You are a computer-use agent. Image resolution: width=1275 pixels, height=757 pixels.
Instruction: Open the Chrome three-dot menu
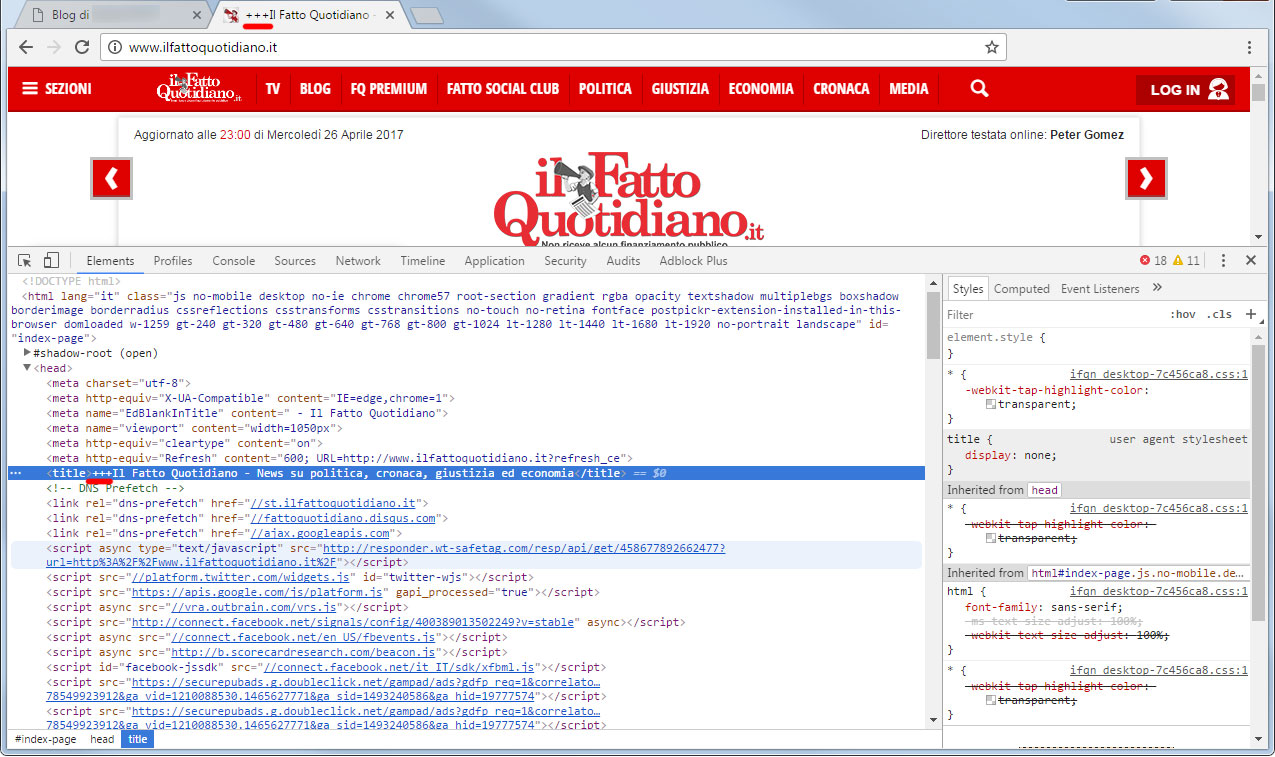tap(1249, 47)
